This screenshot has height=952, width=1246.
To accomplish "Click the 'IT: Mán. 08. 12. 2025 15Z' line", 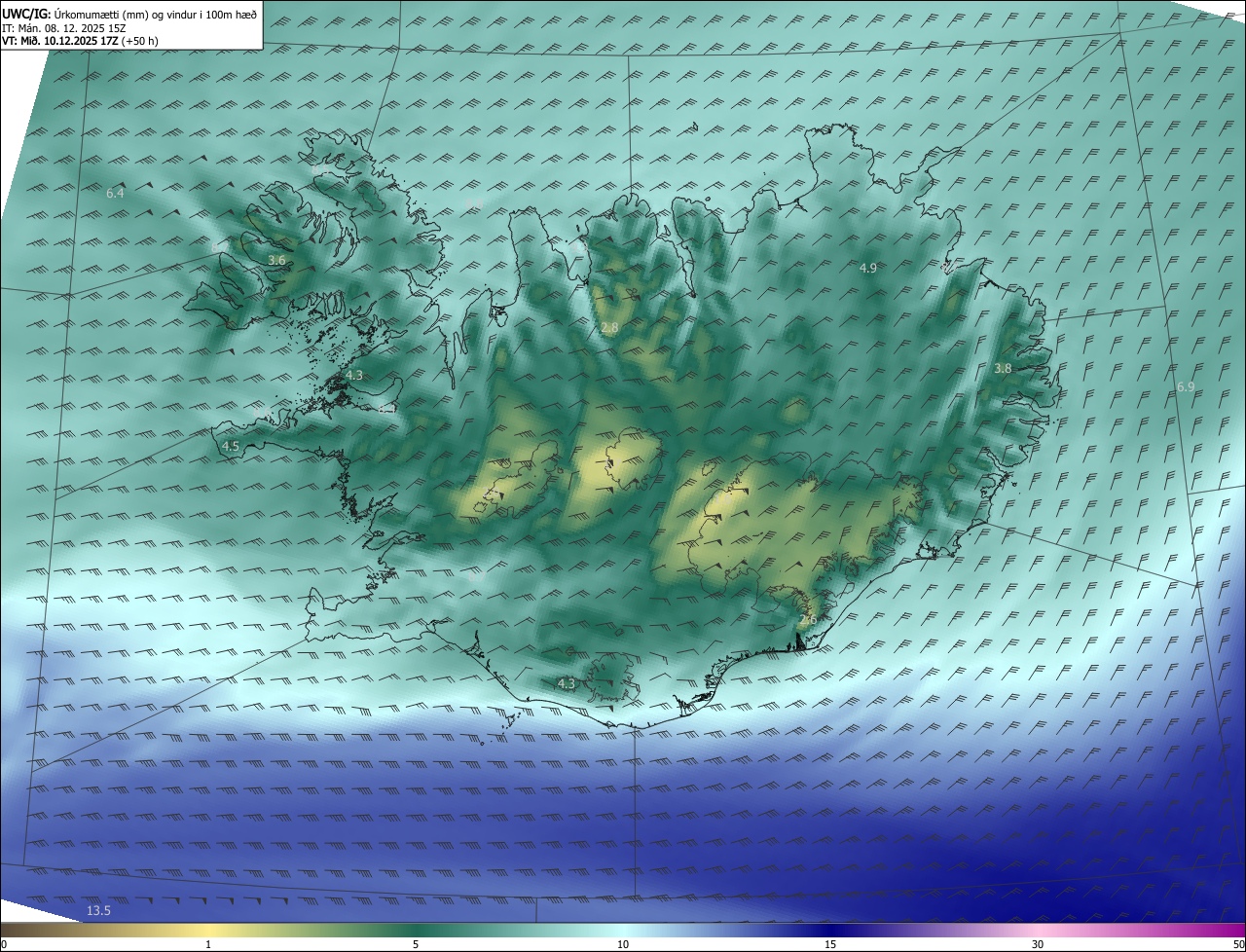I will (x=63, y=28).
